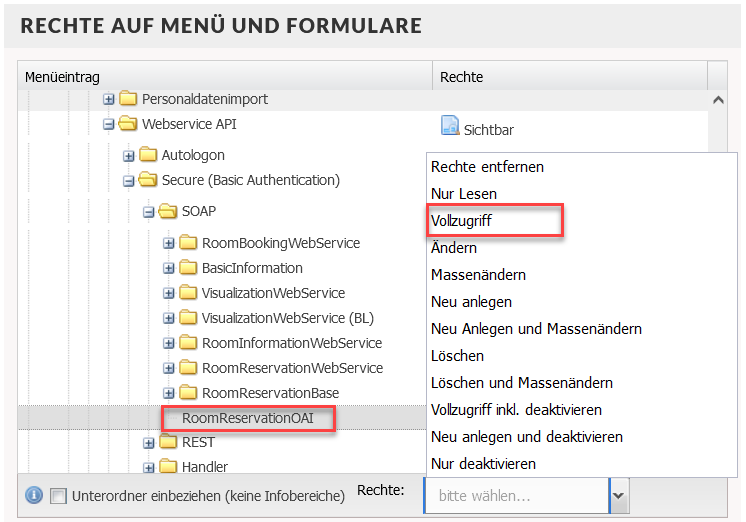746x522 pixels.
Task: Click the RoomReservationBase folder icon
Action: pyautogui.click(x=188, y=393)
